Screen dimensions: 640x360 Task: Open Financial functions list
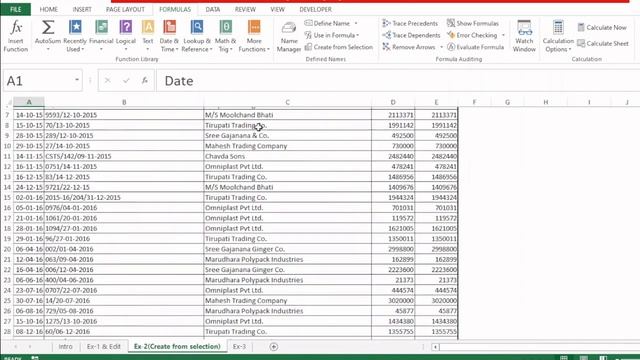101,36
